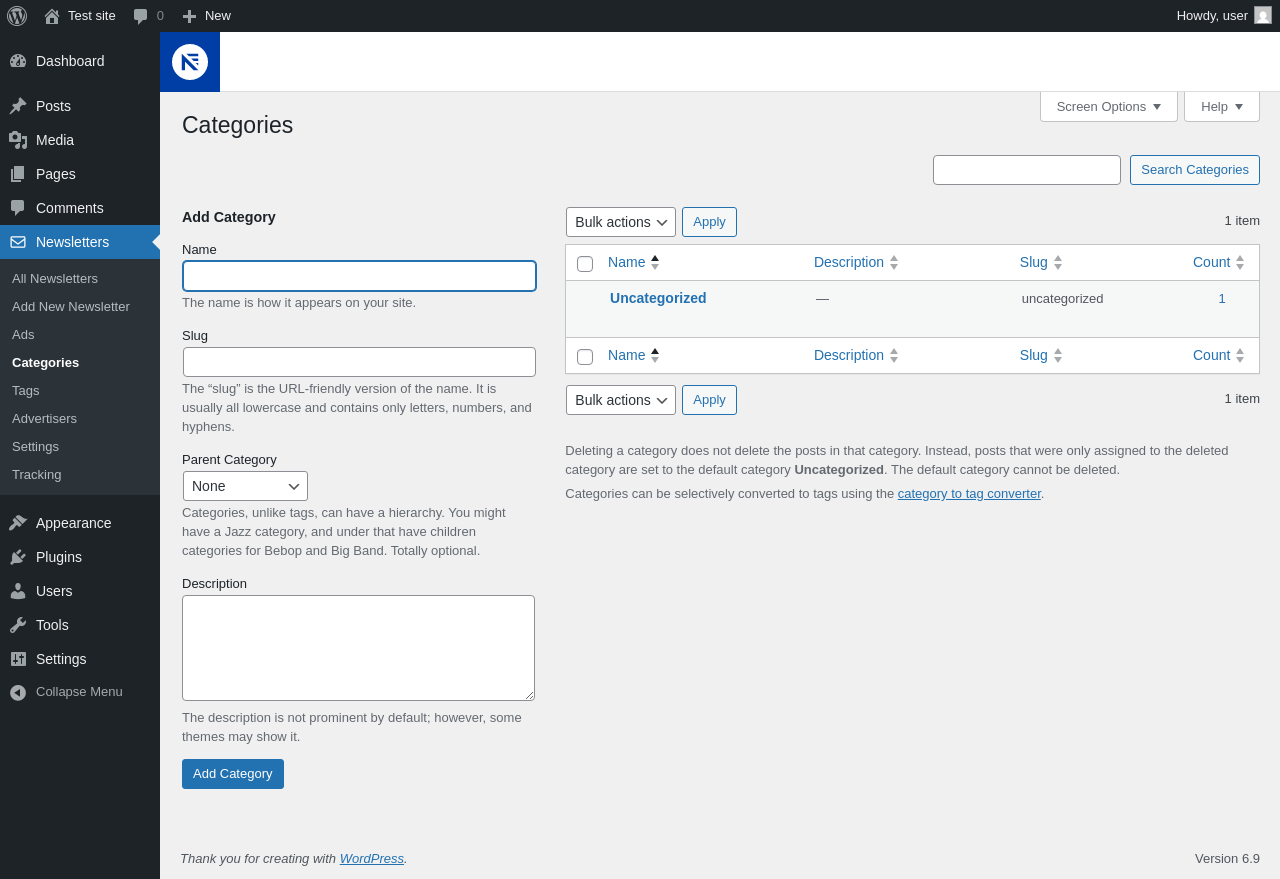This screenshot has width=1280, height=879.
Task: Click the Search Categories button
Action: 1195,170
